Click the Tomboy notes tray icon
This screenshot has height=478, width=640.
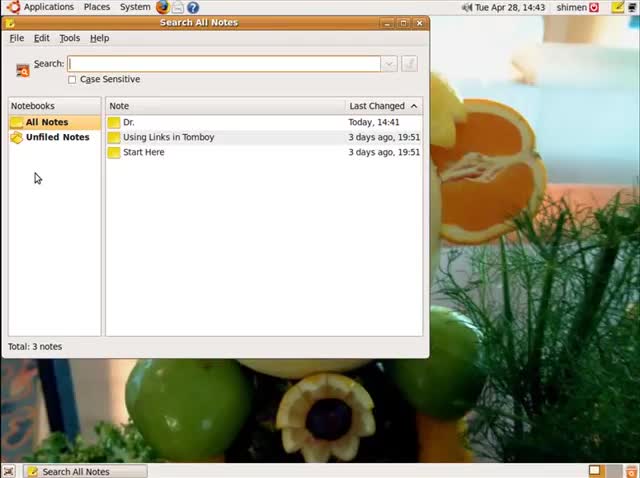pyautogui.click(x=618, y=7)
